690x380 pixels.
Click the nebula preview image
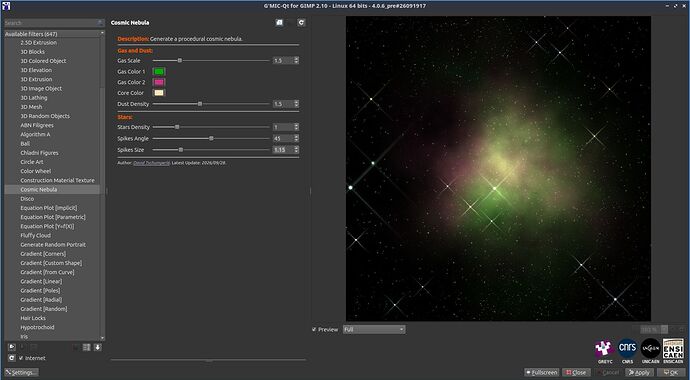coord(498,169)
